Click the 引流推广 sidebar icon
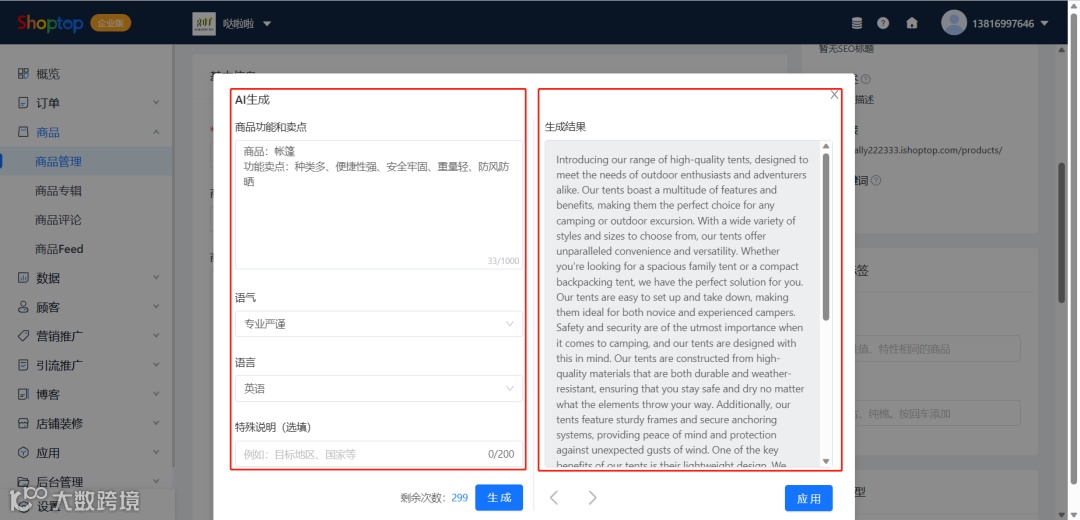Viewport: 1080px width, 520px height. pos(23,365)
